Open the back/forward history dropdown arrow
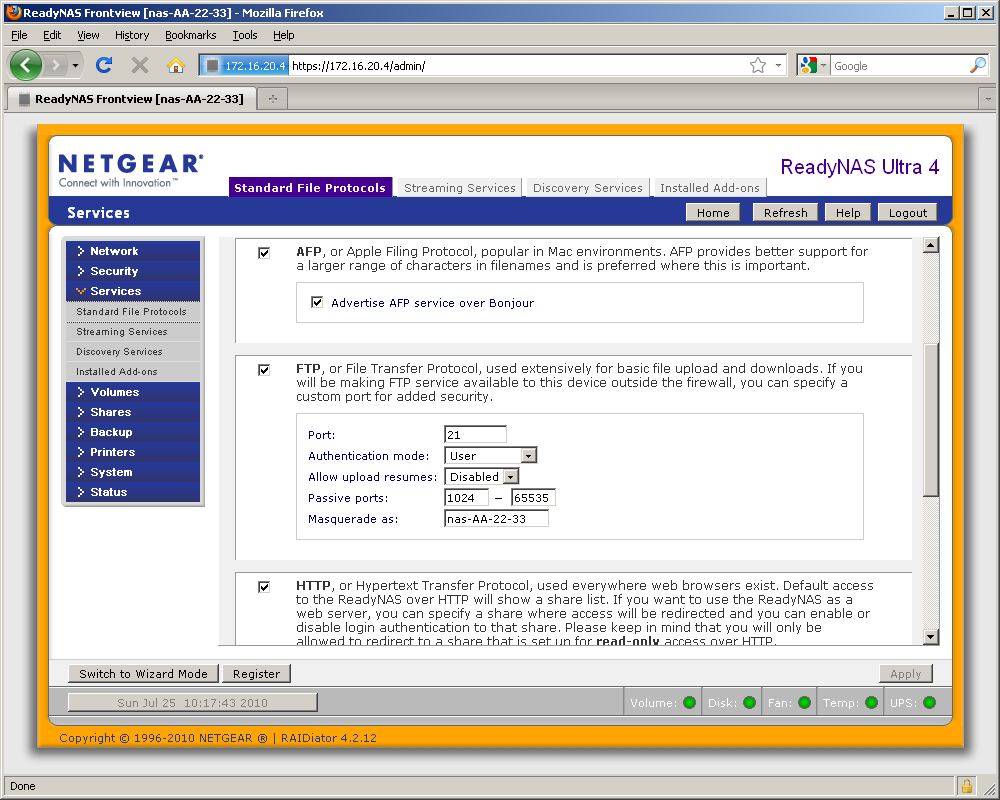Screen dimensions: 1000x800 tap(75, 65)
